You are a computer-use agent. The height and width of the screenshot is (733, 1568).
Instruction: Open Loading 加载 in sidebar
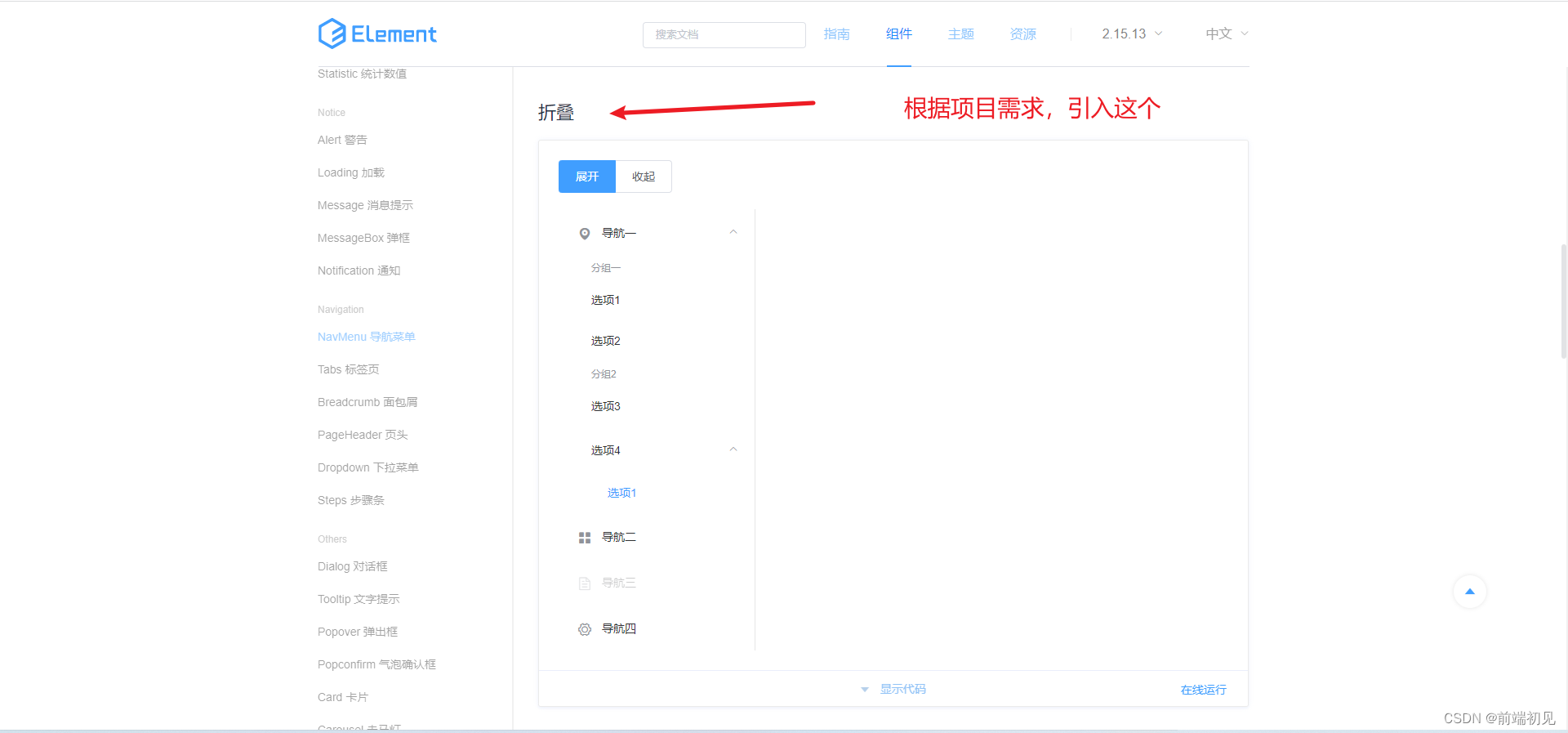pos(351,172)
